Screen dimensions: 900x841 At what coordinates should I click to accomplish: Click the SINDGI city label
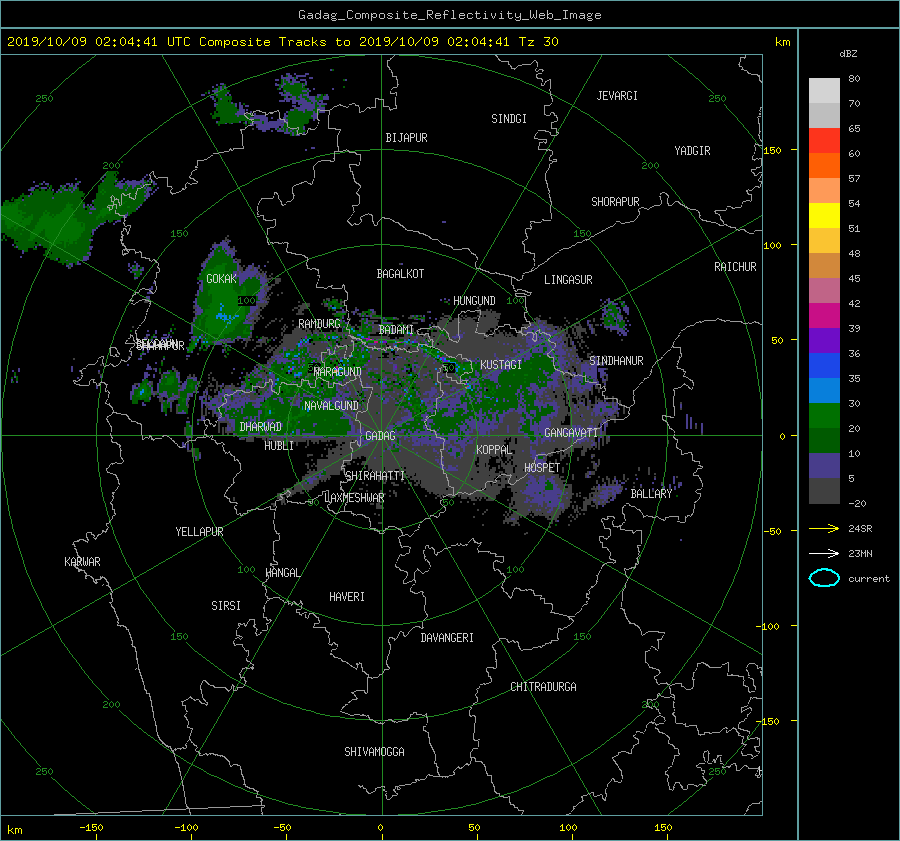point(509,119)
